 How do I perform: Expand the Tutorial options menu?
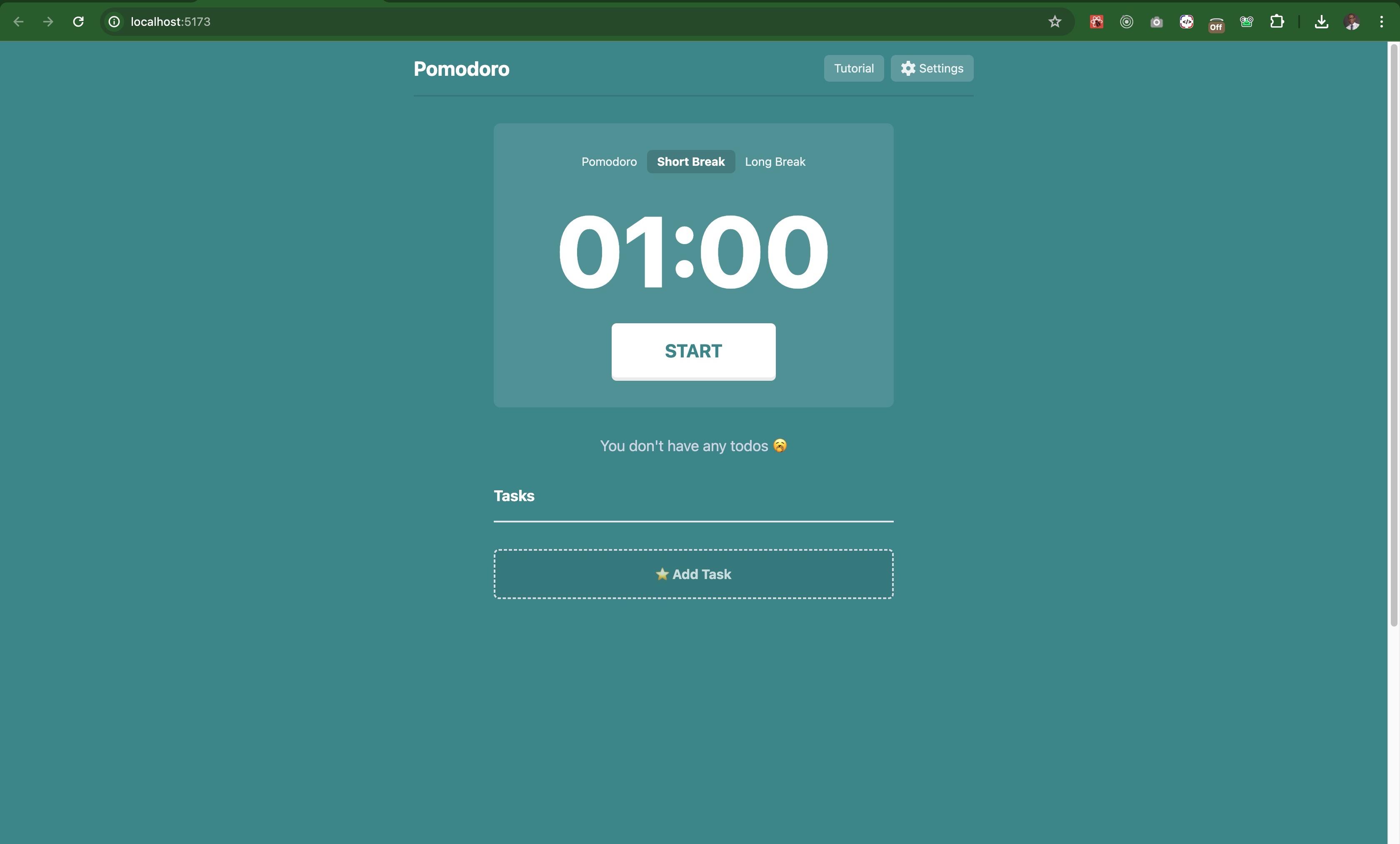(853, 68)
